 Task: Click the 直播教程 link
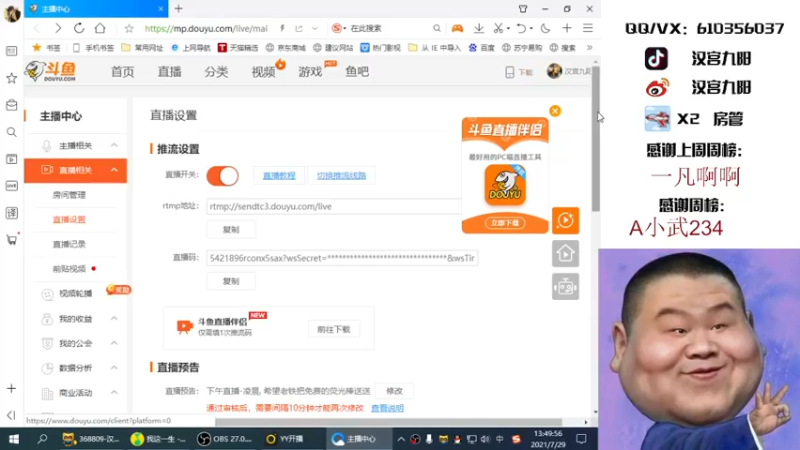279,176
